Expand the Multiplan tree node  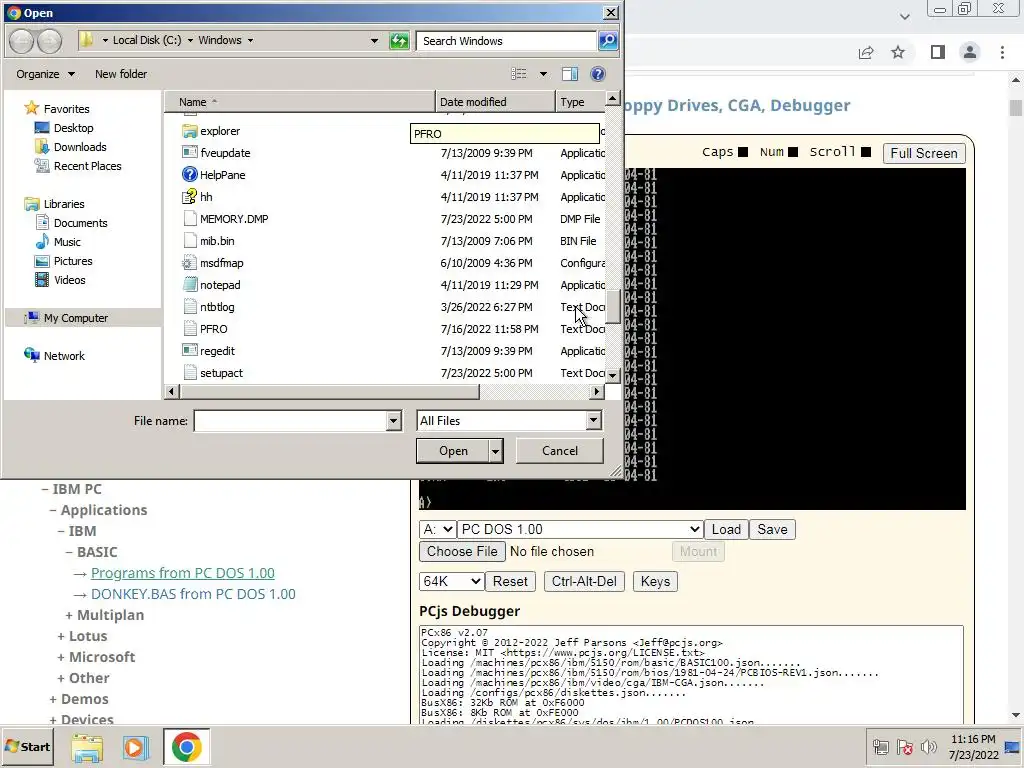pos(69,615)
